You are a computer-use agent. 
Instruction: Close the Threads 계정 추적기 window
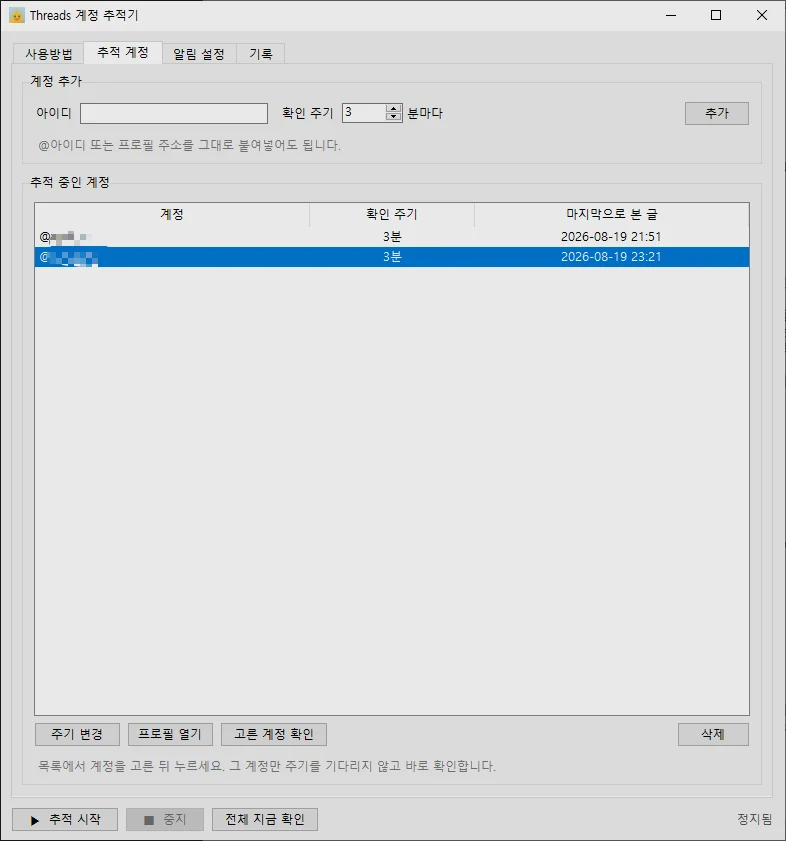click(x=762, y=16)
